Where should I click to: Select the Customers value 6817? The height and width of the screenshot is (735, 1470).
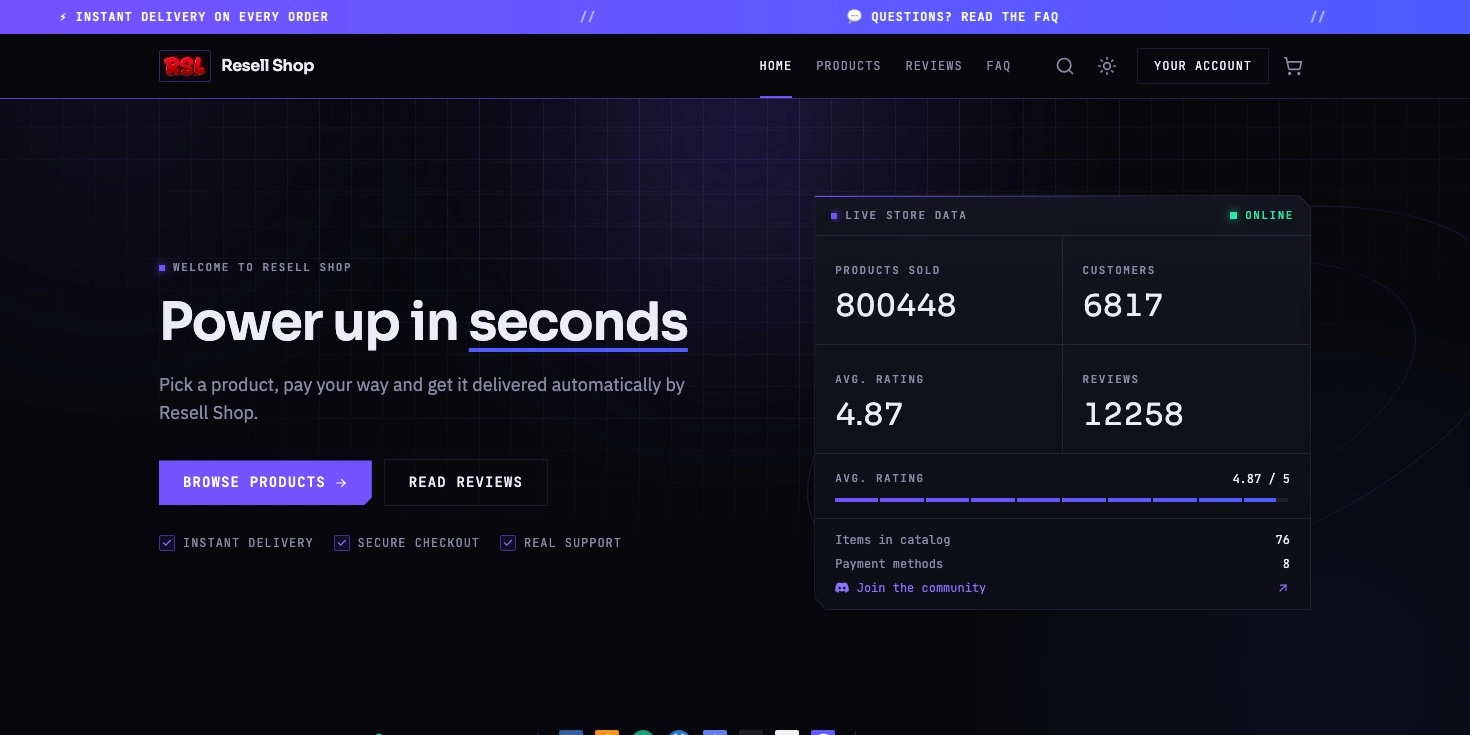[x=1123, y=305]
